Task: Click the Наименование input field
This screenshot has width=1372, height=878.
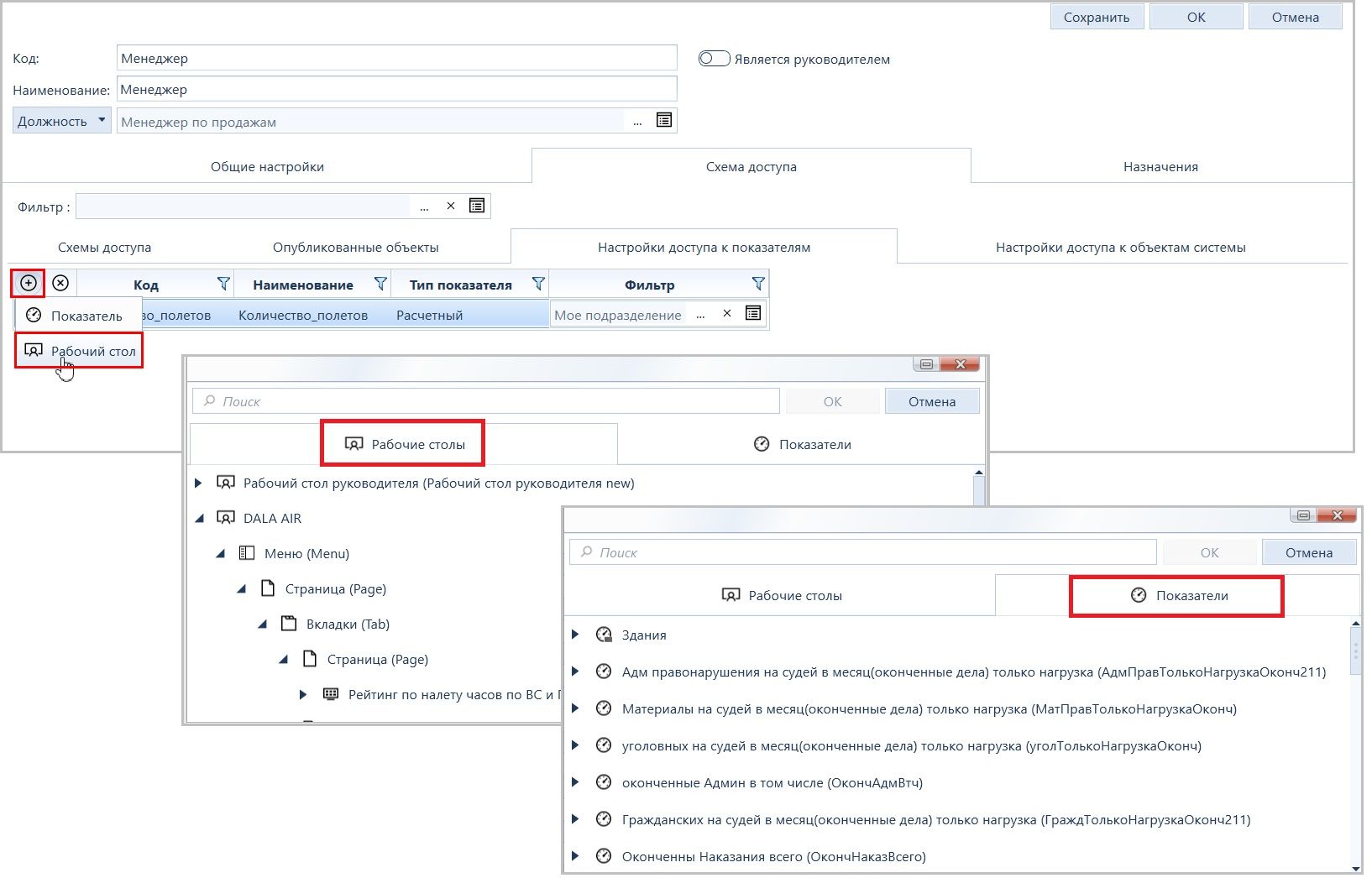Action: point(397,90)
